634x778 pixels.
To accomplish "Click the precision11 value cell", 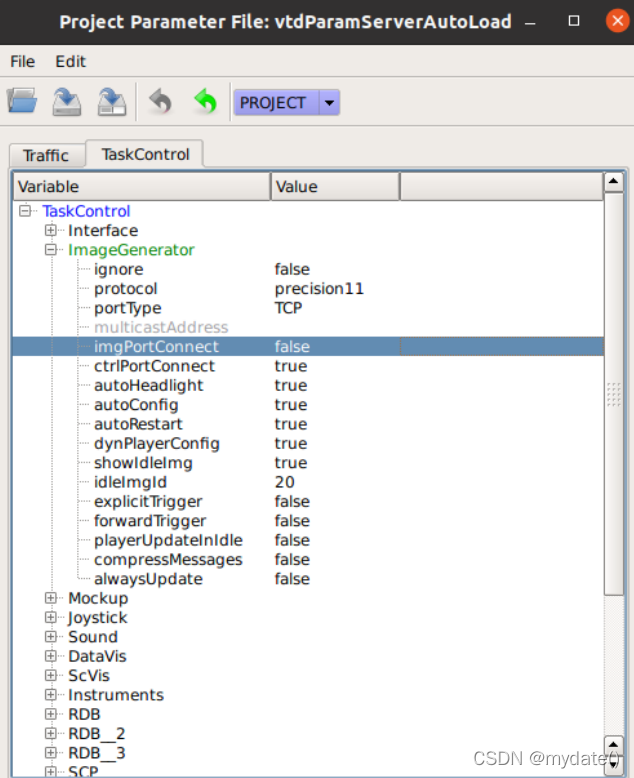I will pos(319,288).
